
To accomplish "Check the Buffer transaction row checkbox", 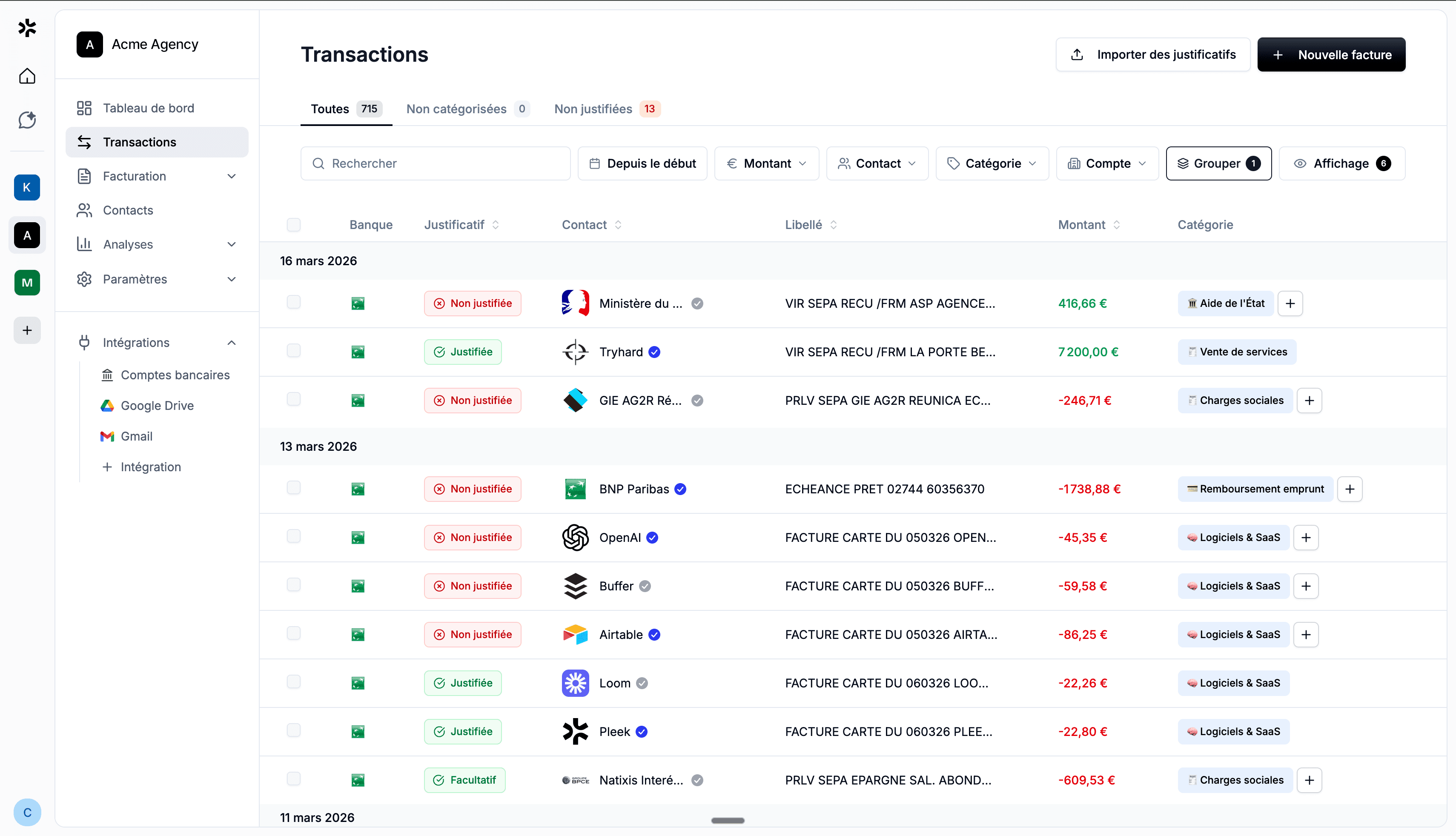I will tap(293, 585).
